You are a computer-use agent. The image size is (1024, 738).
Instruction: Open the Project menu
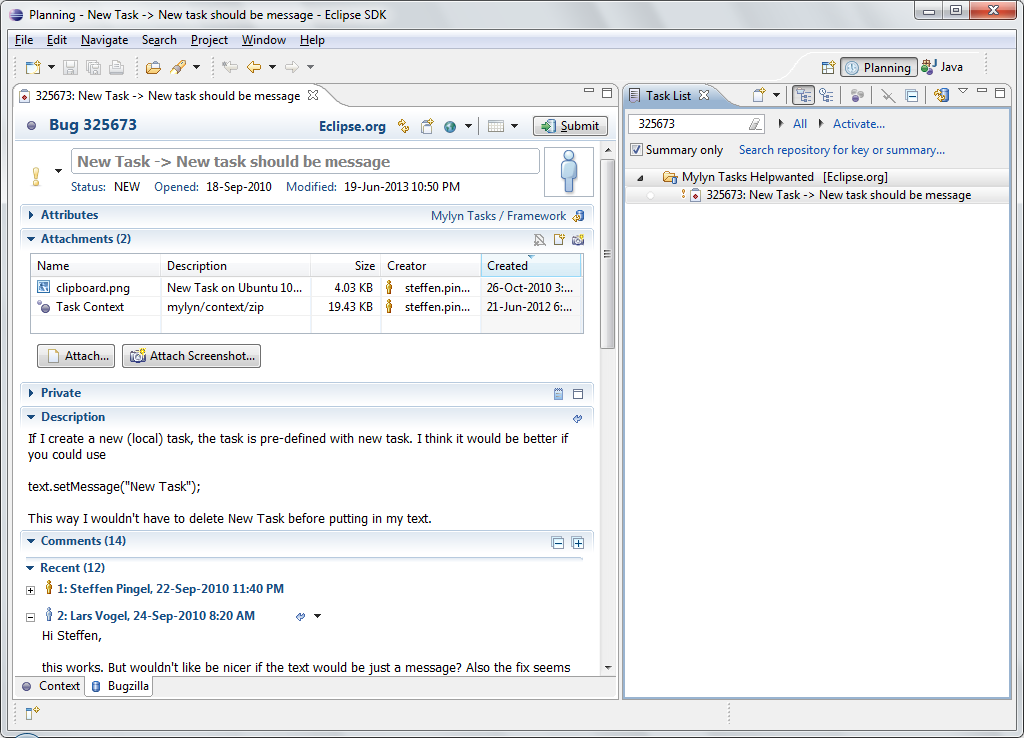209,40
